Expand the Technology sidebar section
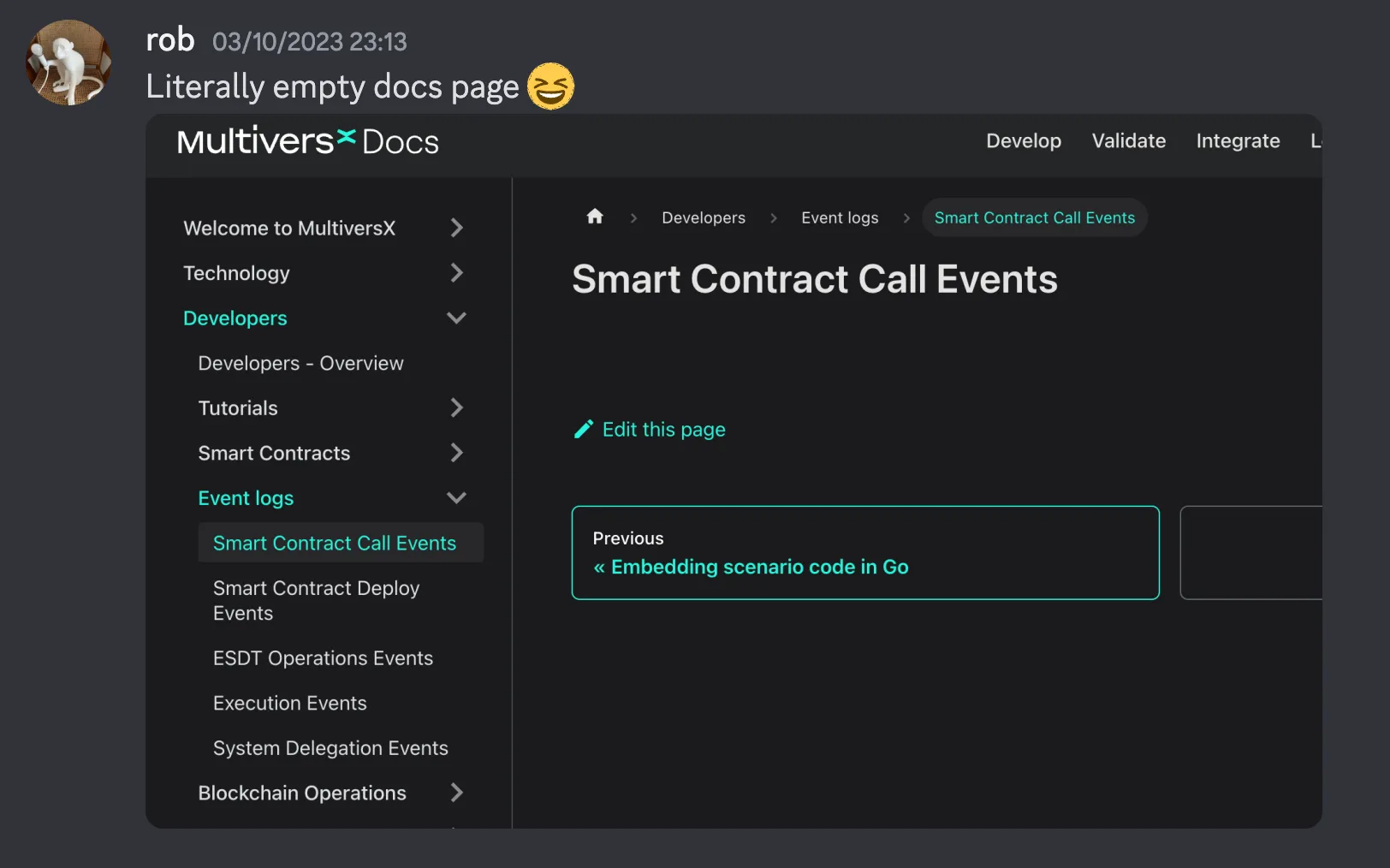Screen dimensions: 1390x868 (457, 272)
